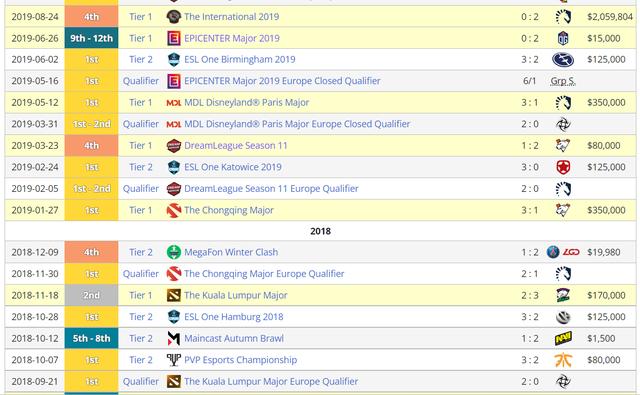Click the MegaFon Winter Clash green icon

[x=174, y=252]
